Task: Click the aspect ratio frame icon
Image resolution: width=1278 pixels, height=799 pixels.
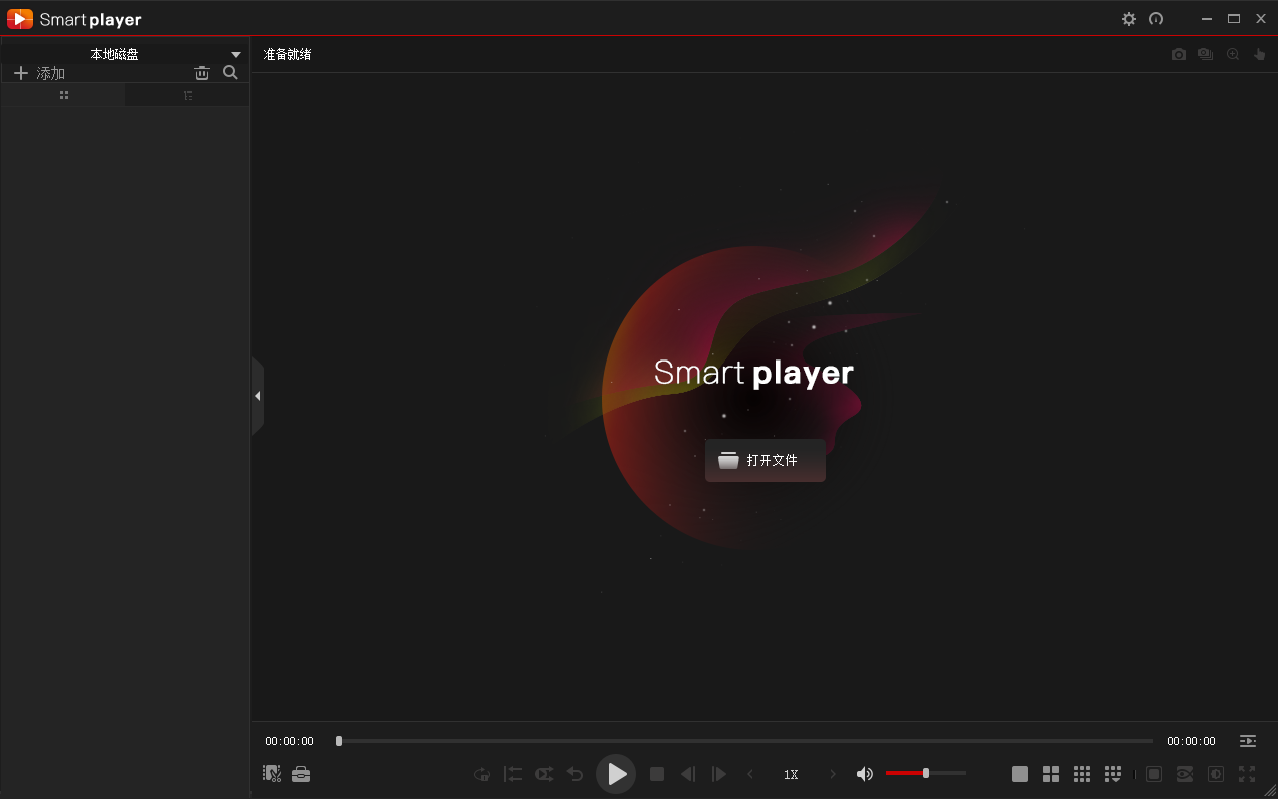Action: click(x=1154, y=774)
